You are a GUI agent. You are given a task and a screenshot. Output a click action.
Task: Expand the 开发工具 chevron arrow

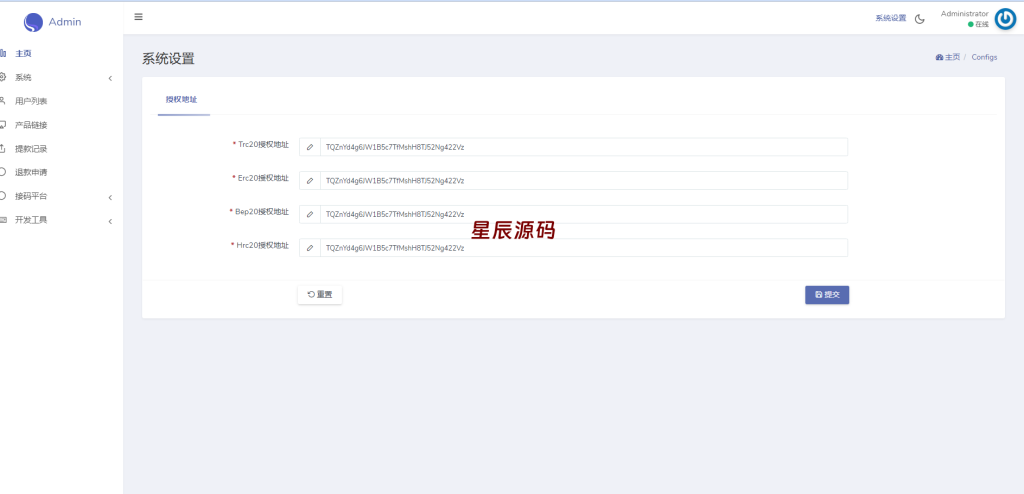[110, 222]
